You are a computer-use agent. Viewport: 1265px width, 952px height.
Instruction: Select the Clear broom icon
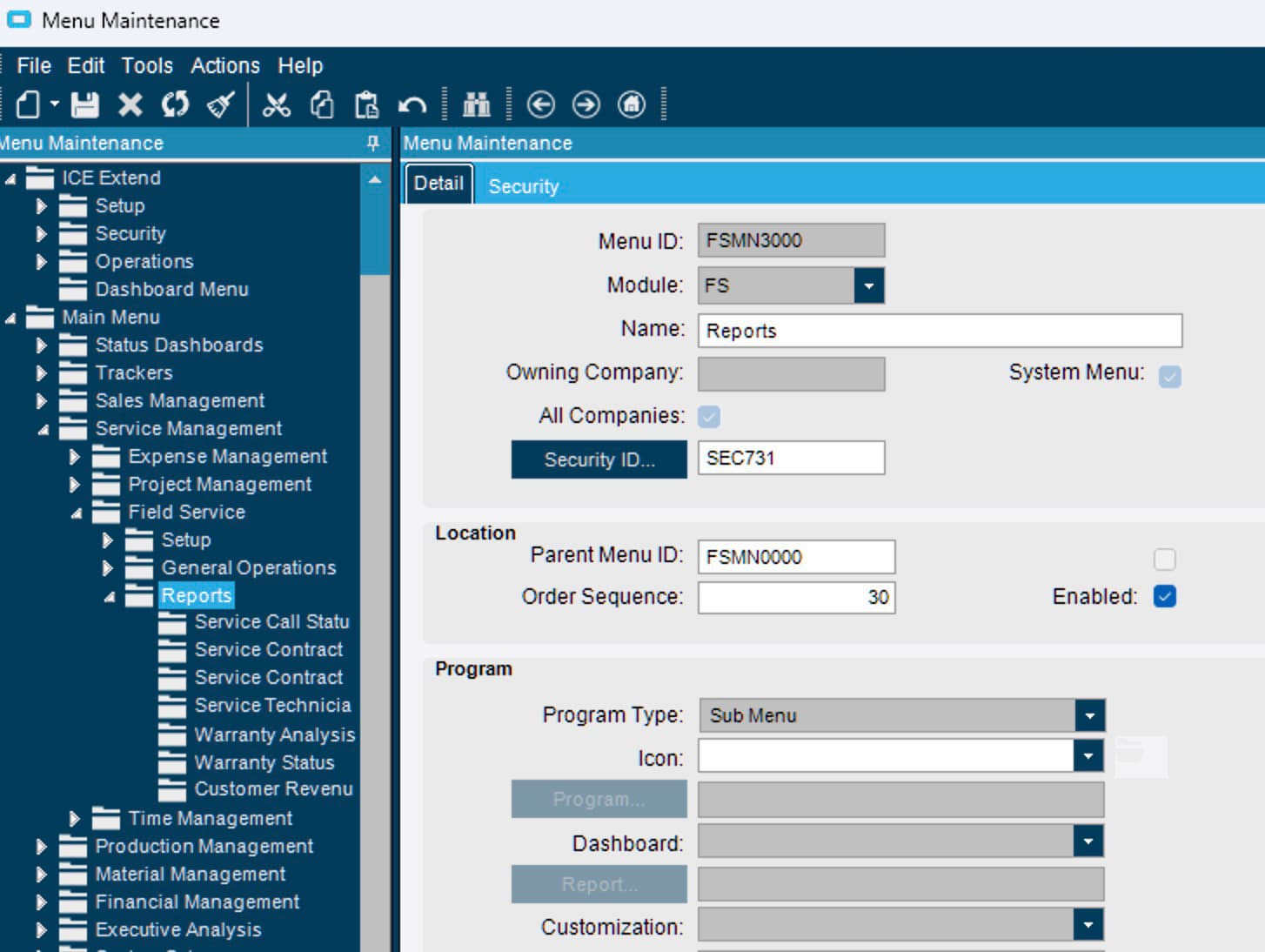(219, 104)
